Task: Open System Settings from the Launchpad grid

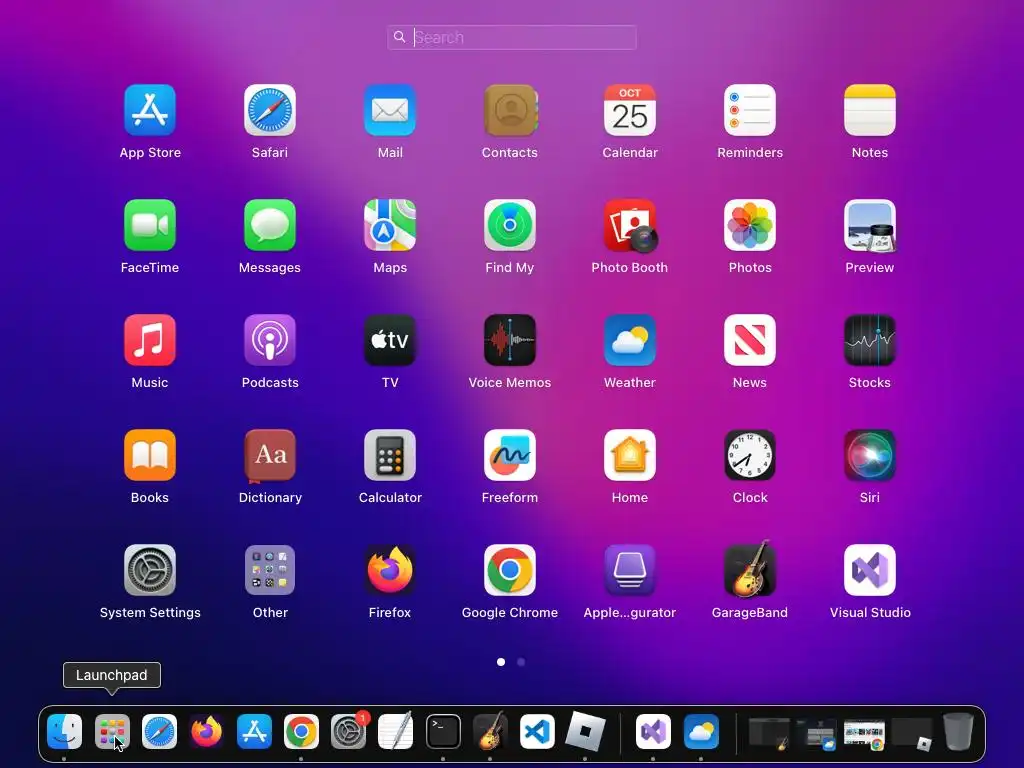Action: coord(150,569)
